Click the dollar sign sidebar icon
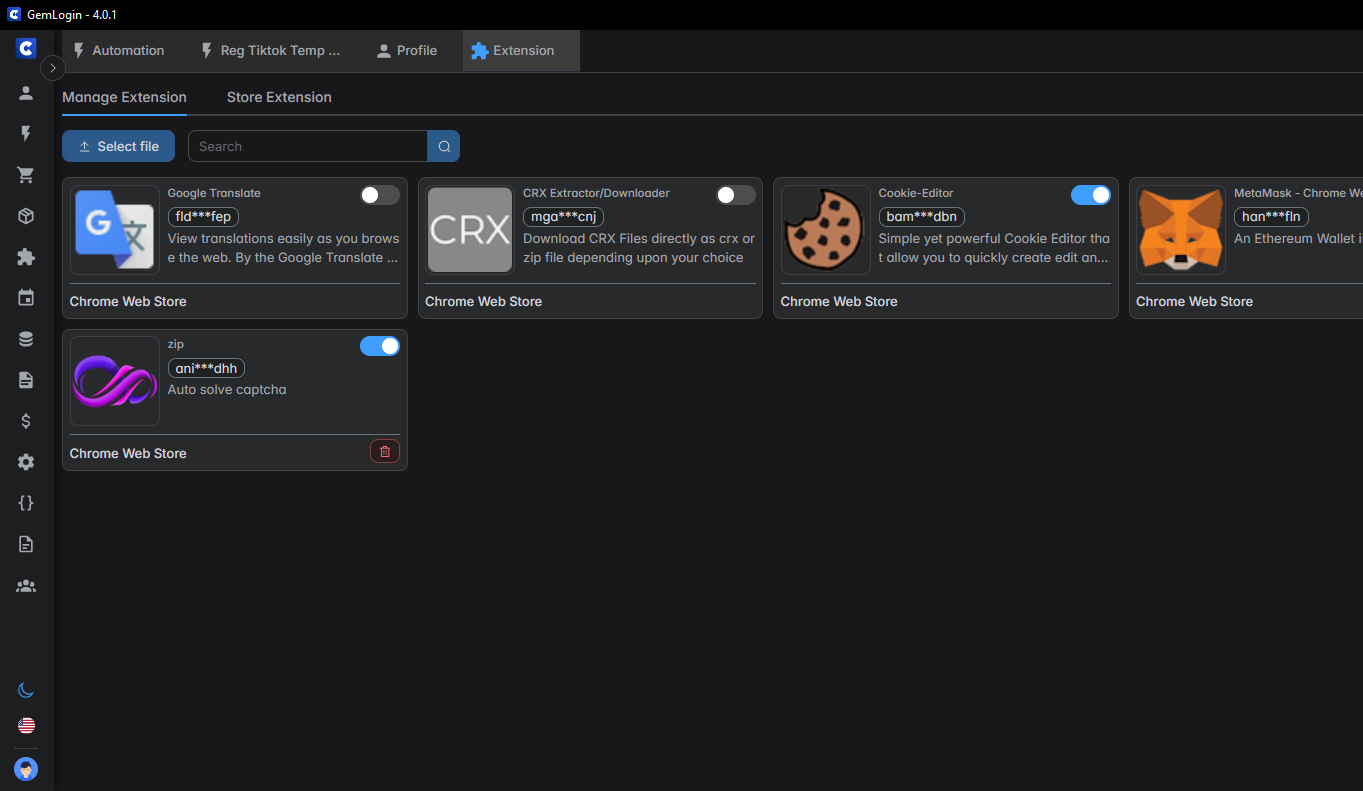1363x791 pixels. [26, 421]
